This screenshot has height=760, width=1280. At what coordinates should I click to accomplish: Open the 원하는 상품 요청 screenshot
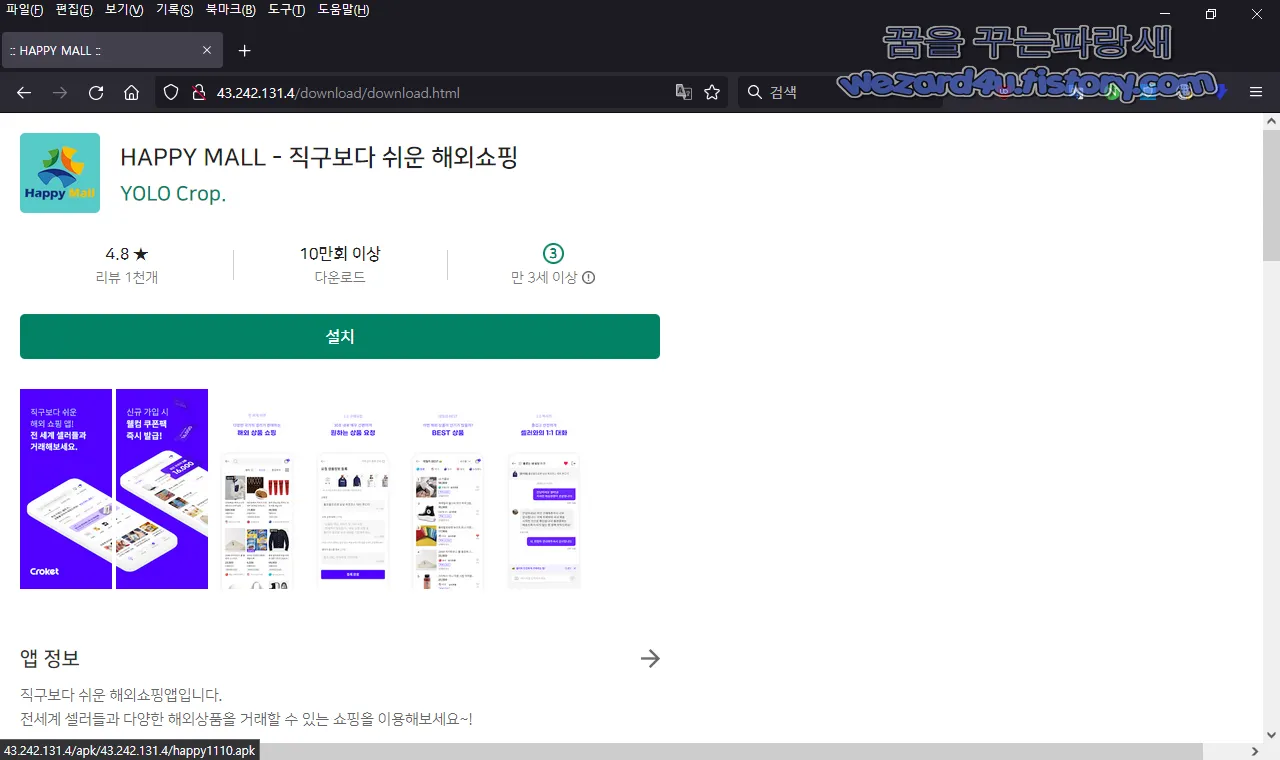tap(352, 489)
